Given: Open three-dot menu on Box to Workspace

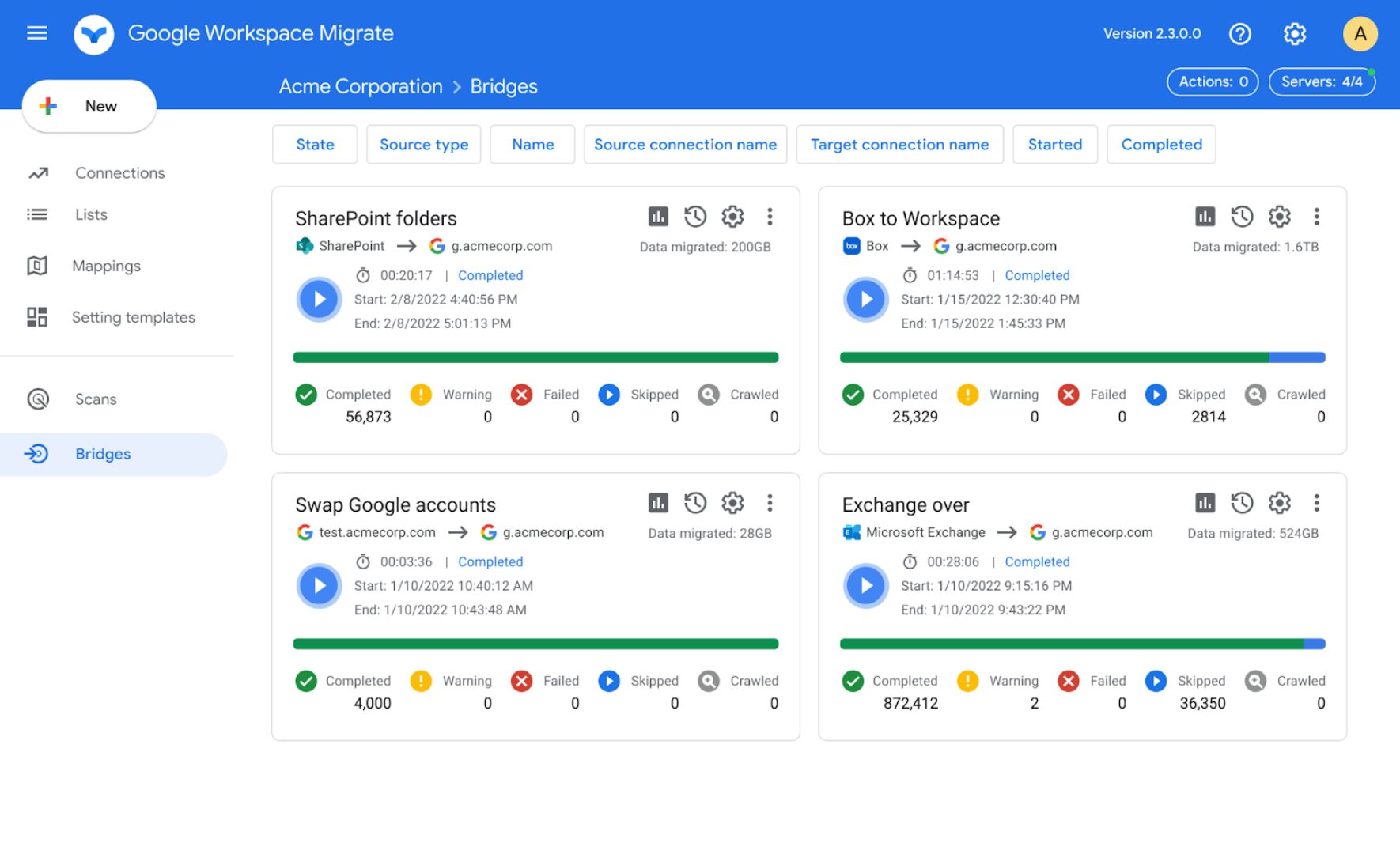Looking at the screenshot, I should [x=1316, y=217].
